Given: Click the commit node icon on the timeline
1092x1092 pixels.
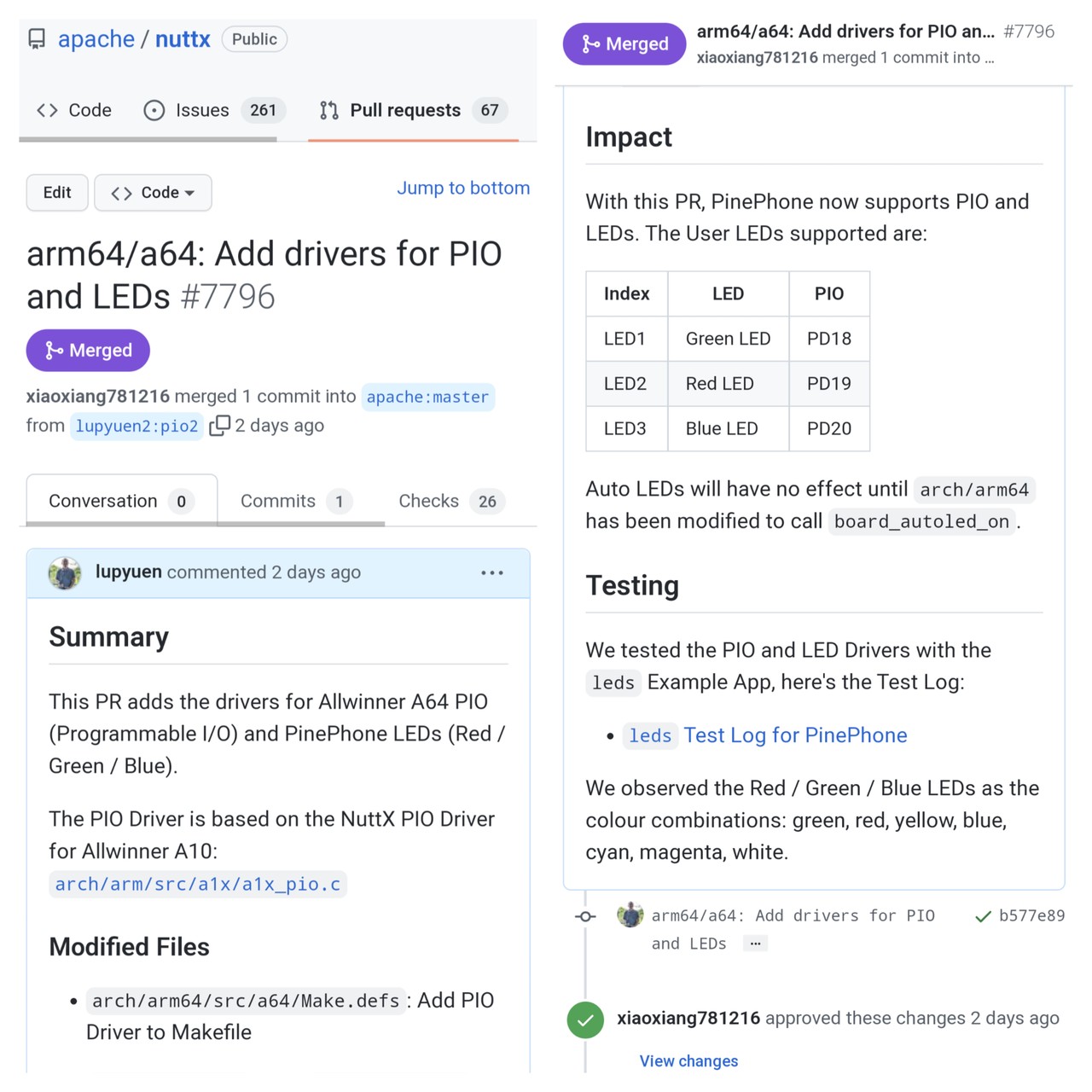Looking at the screenshot, I should 585,916.
